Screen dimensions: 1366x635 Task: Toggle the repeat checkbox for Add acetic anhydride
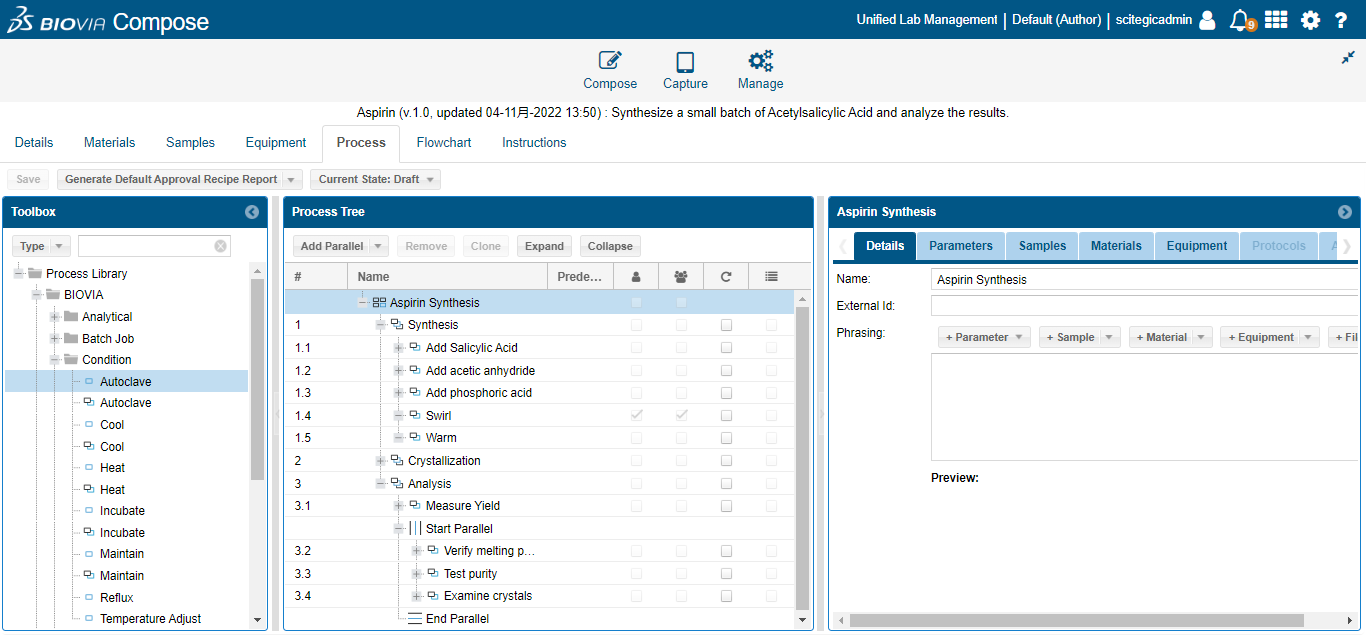726,371
